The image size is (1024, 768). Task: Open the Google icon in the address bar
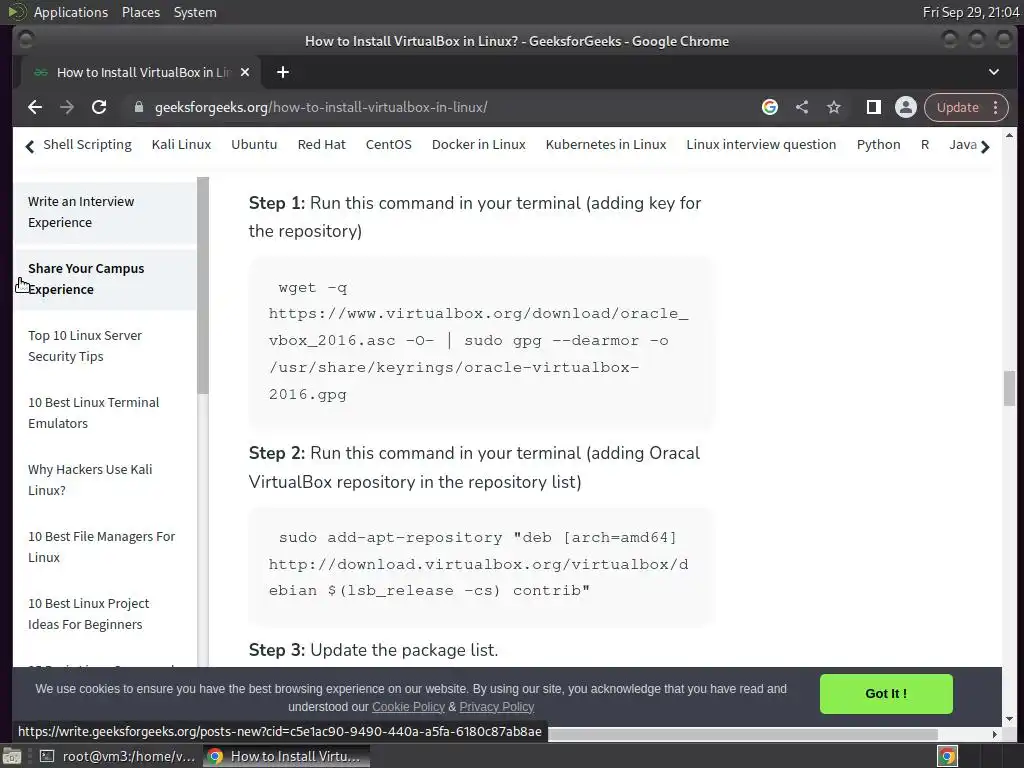click(770, 107)
